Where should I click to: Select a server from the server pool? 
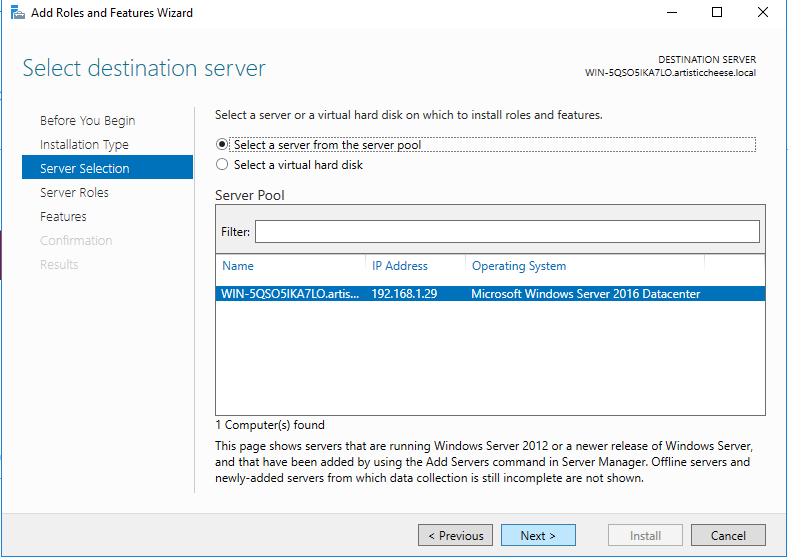click(x=222, y=145)
